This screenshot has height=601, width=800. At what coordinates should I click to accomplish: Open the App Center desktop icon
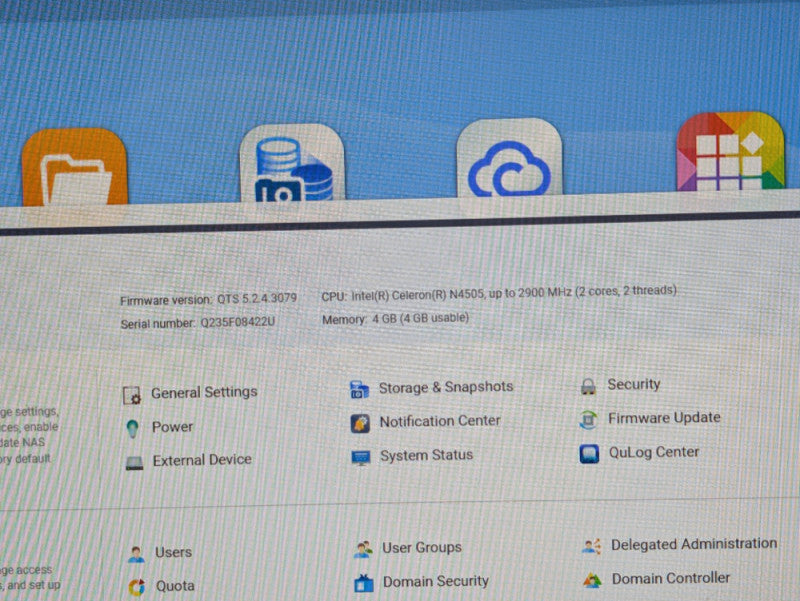(730, 152)
